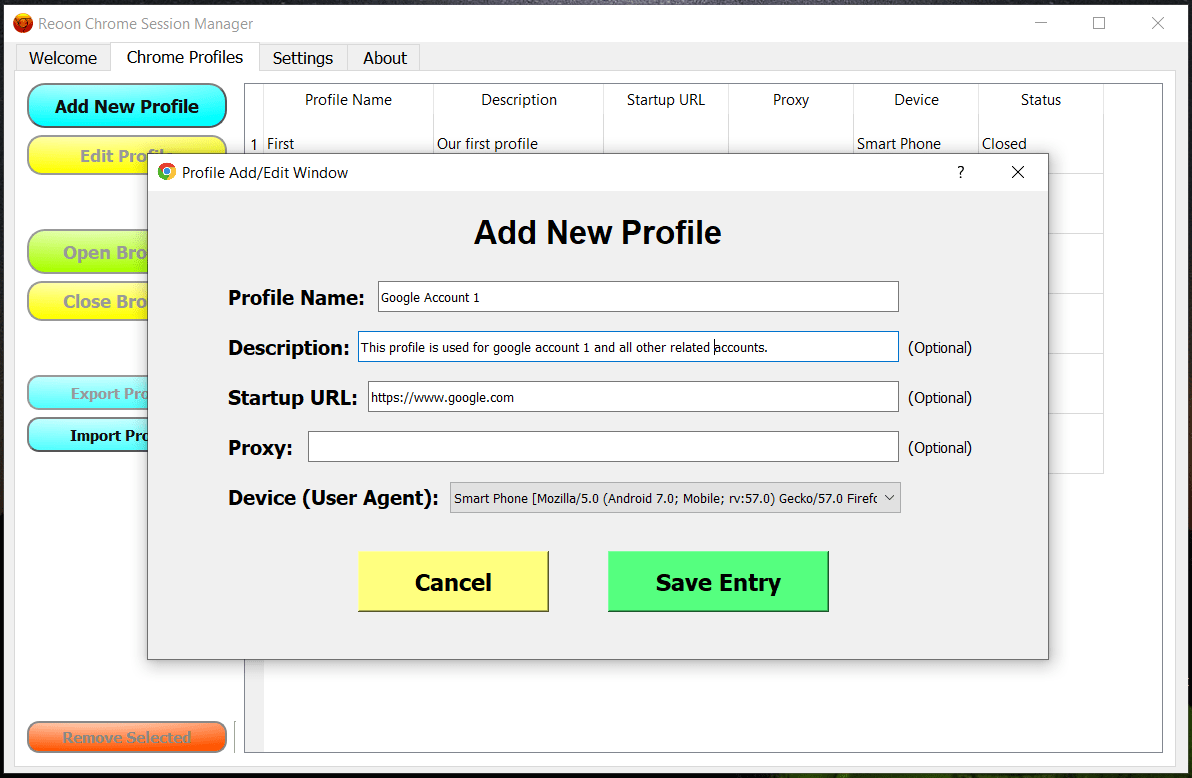Maximize the Reoon Session Manager window
Screen dimensions: 1192x778
[x=1098, y=23]
